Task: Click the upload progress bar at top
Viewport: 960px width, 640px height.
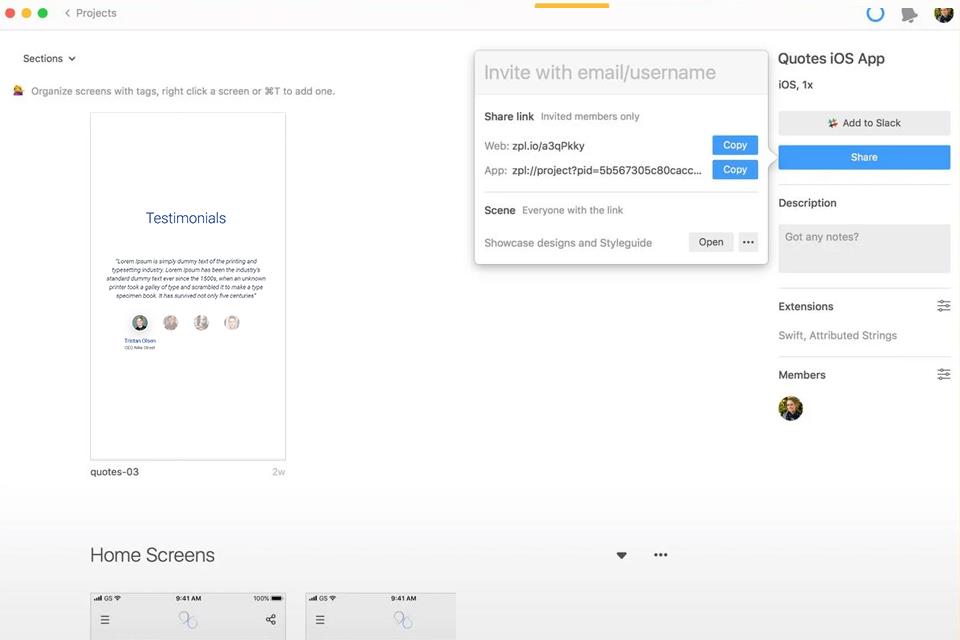Action: [x=571, y=3]
